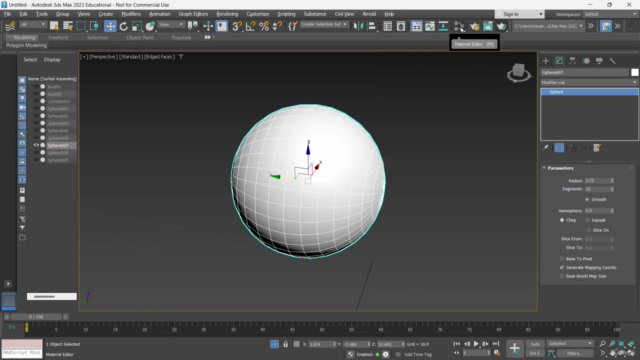The image size is (640, 360).
Task: Open Curve Editor icon
Action: [x=430, y=26]
